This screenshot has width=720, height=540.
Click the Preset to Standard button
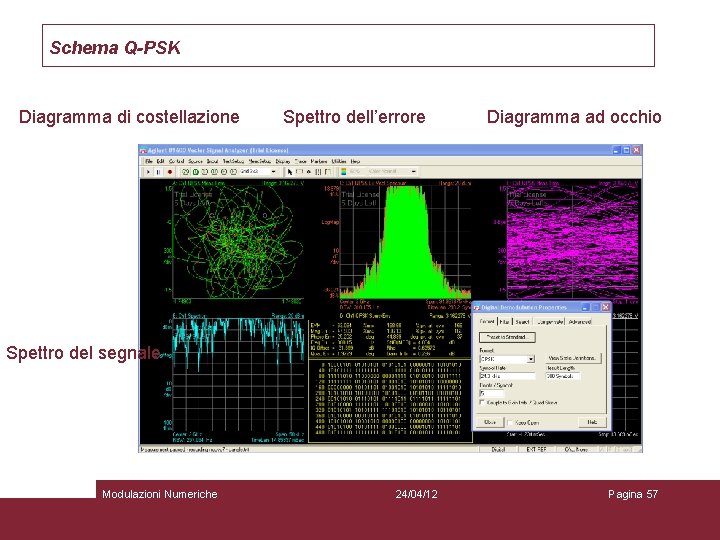507,338
